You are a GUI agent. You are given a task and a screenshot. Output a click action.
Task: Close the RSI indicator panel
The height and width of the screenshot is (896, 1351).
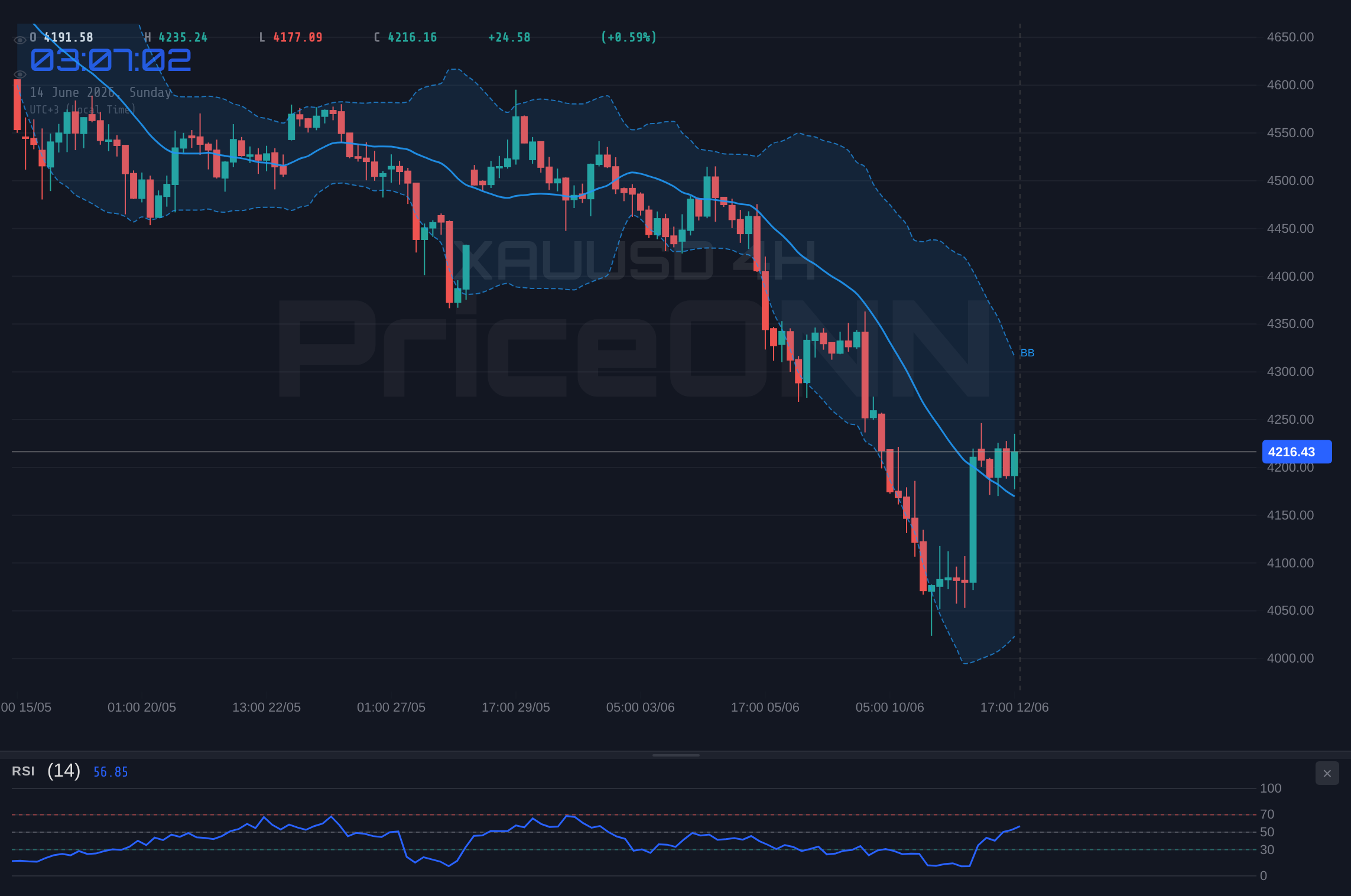1327,773
